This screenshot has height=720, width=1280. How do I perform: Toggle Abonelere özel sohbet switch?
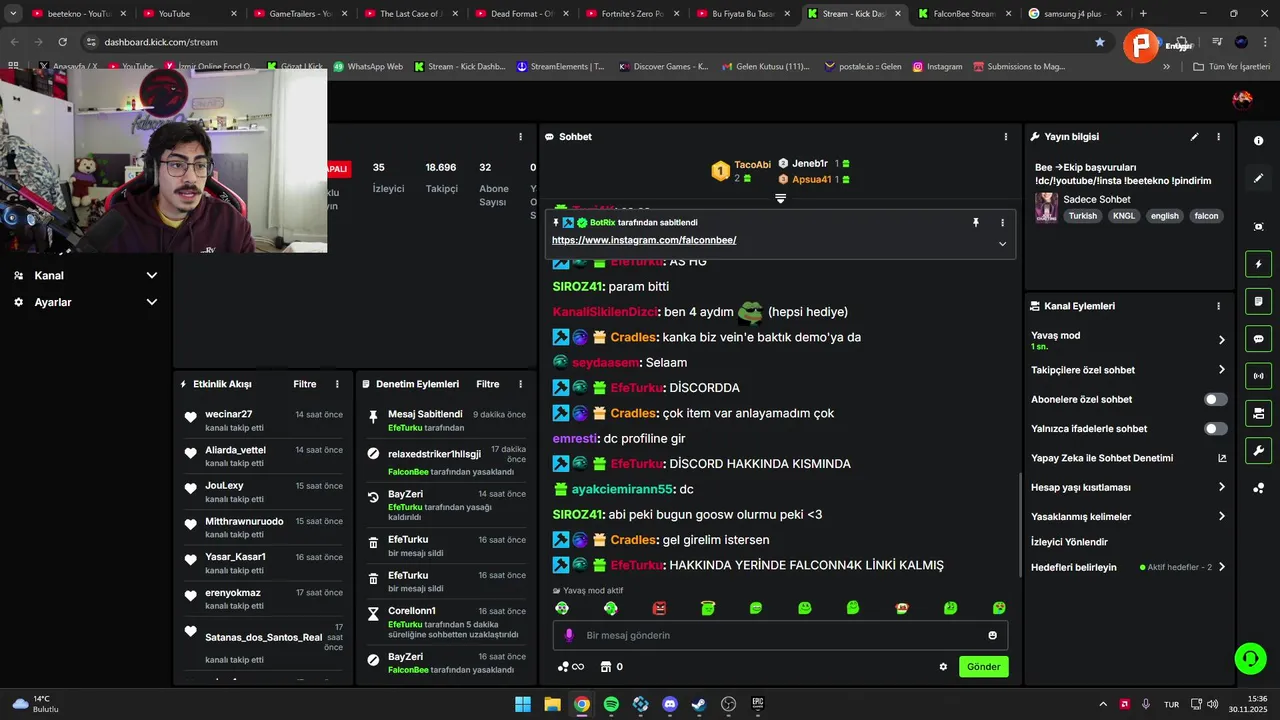[x=1215, y=399]
